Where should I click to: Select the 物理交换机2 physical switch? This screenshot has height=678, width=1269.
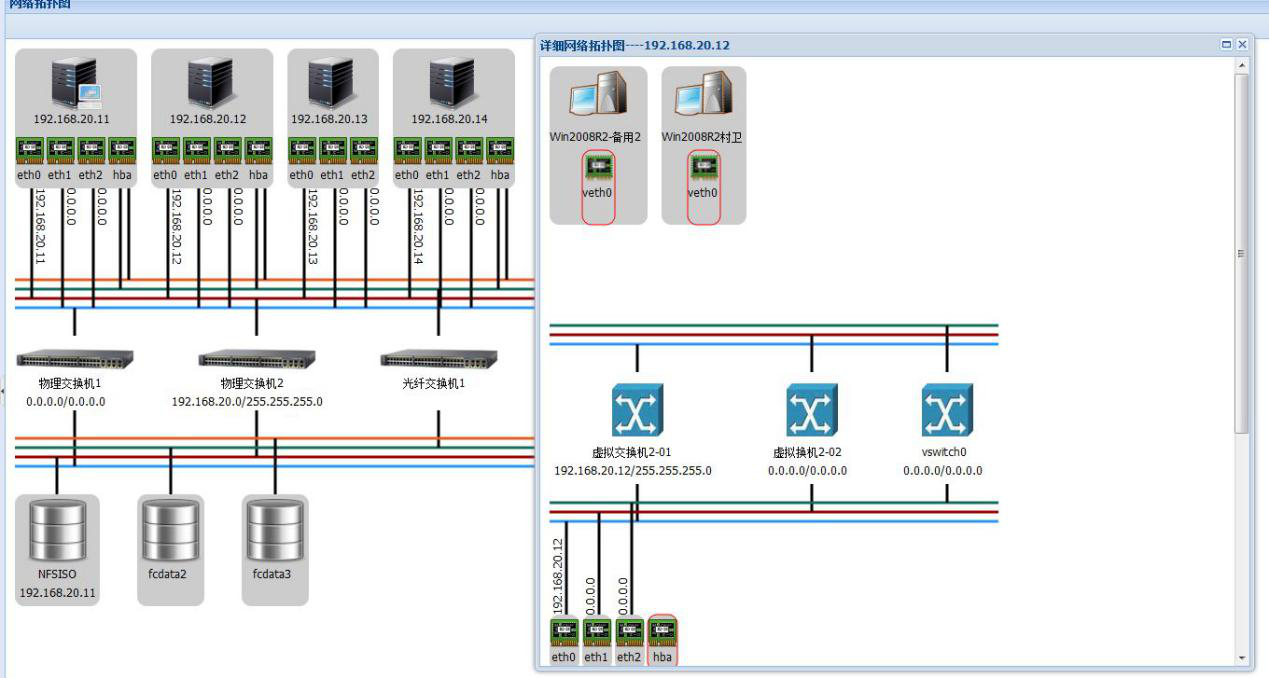(x=256, y=358)
